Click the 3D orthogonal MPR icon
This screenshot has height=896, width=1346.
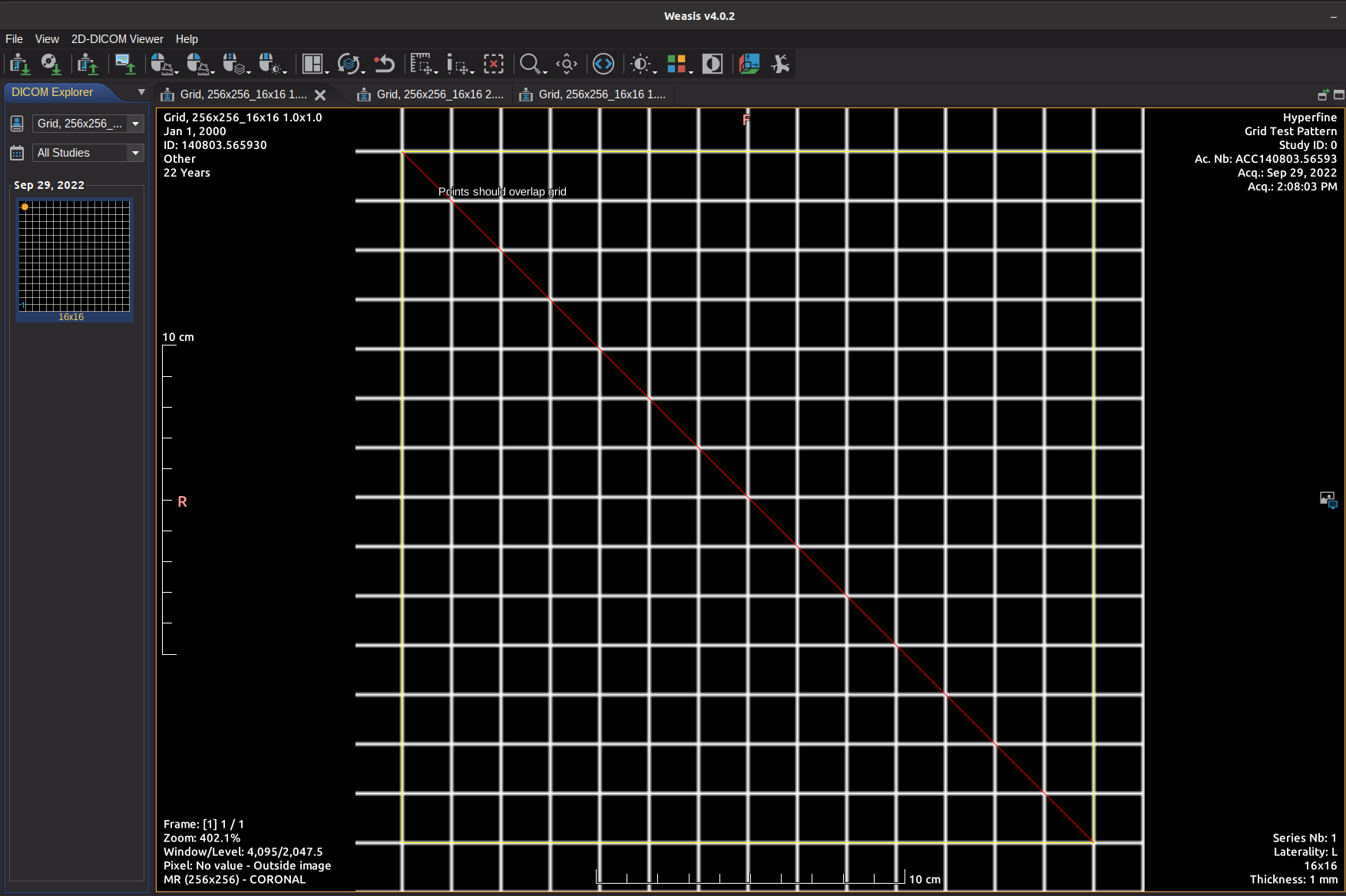click(749, 64)
